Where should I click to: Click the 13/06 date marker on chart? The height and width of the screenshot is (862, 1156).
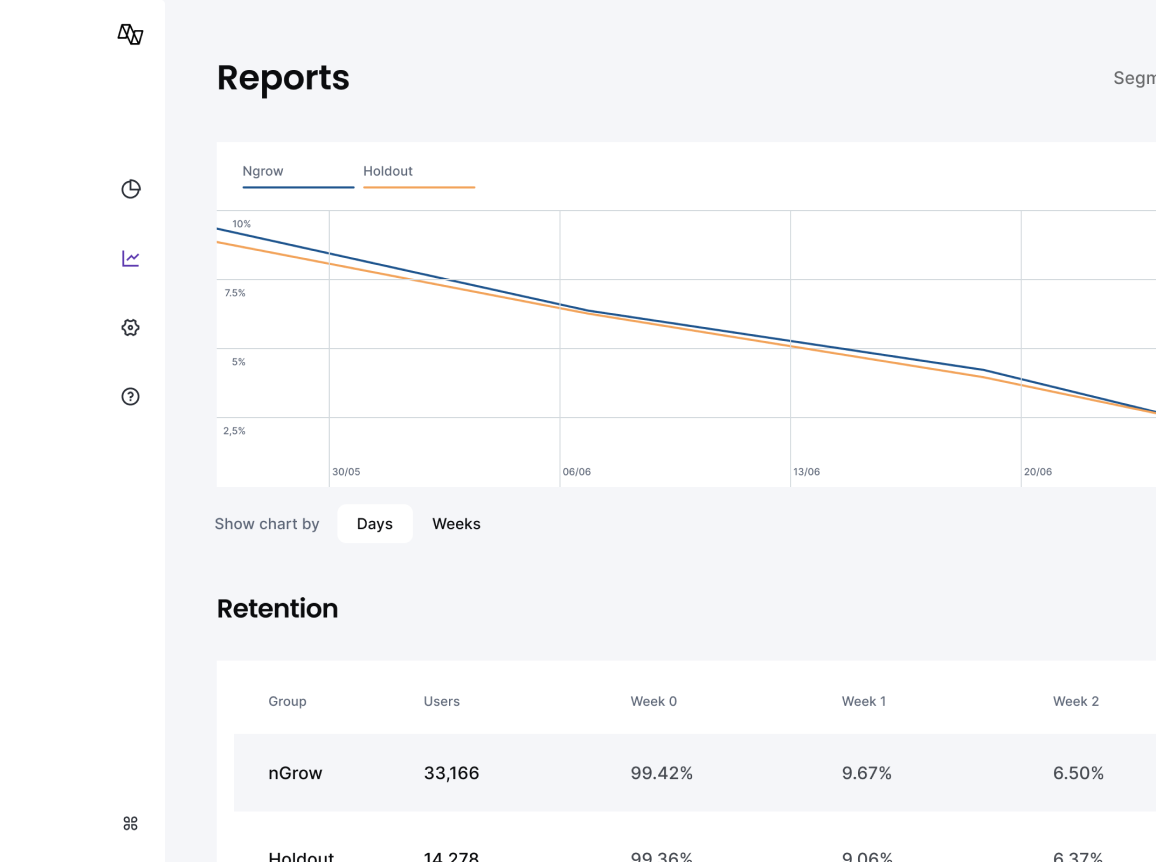pos(806,472)
